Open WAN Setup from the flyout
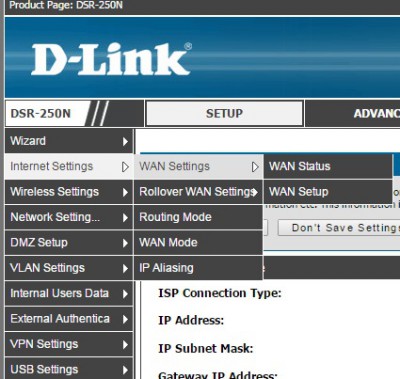The image size is (400, 379). coord(328,192)
